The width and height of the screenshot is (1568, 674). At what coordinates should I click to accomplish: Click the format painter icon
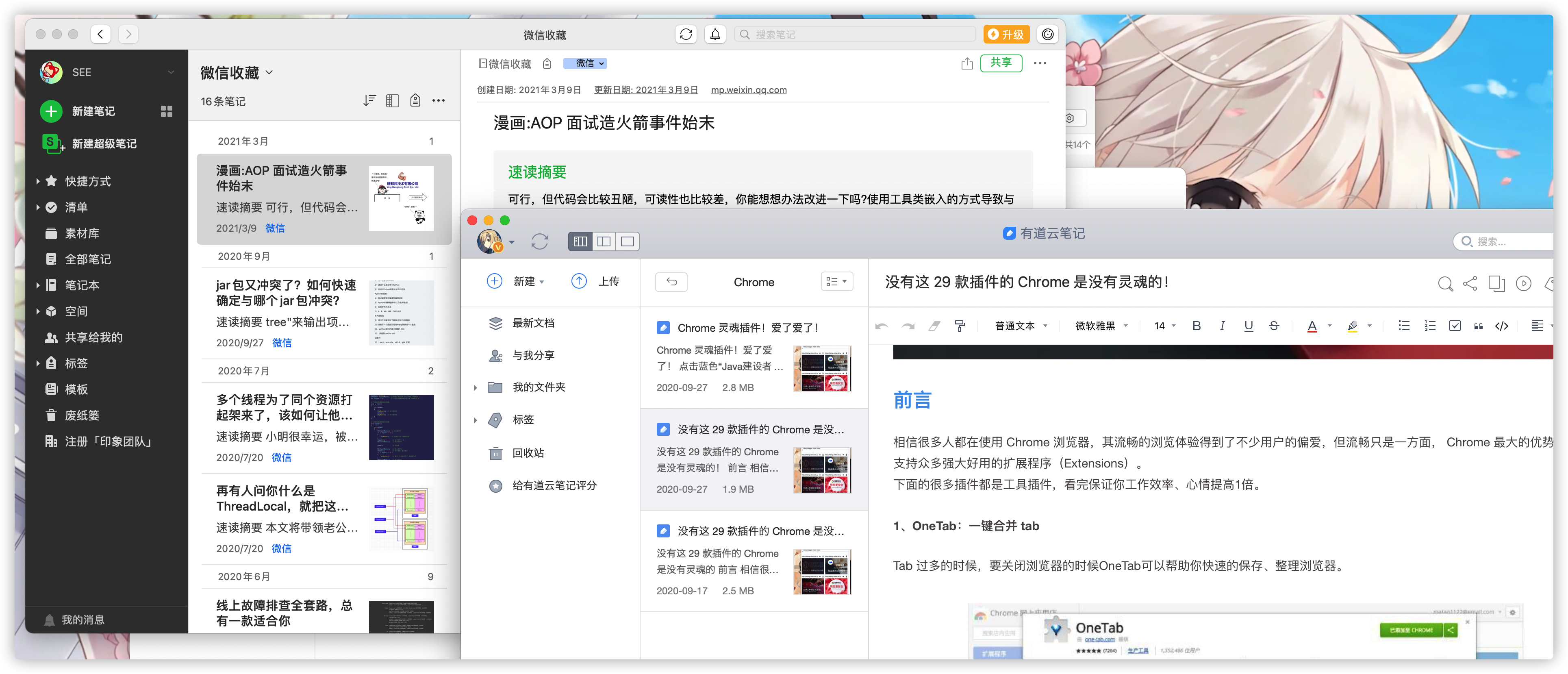pos(960,326)
